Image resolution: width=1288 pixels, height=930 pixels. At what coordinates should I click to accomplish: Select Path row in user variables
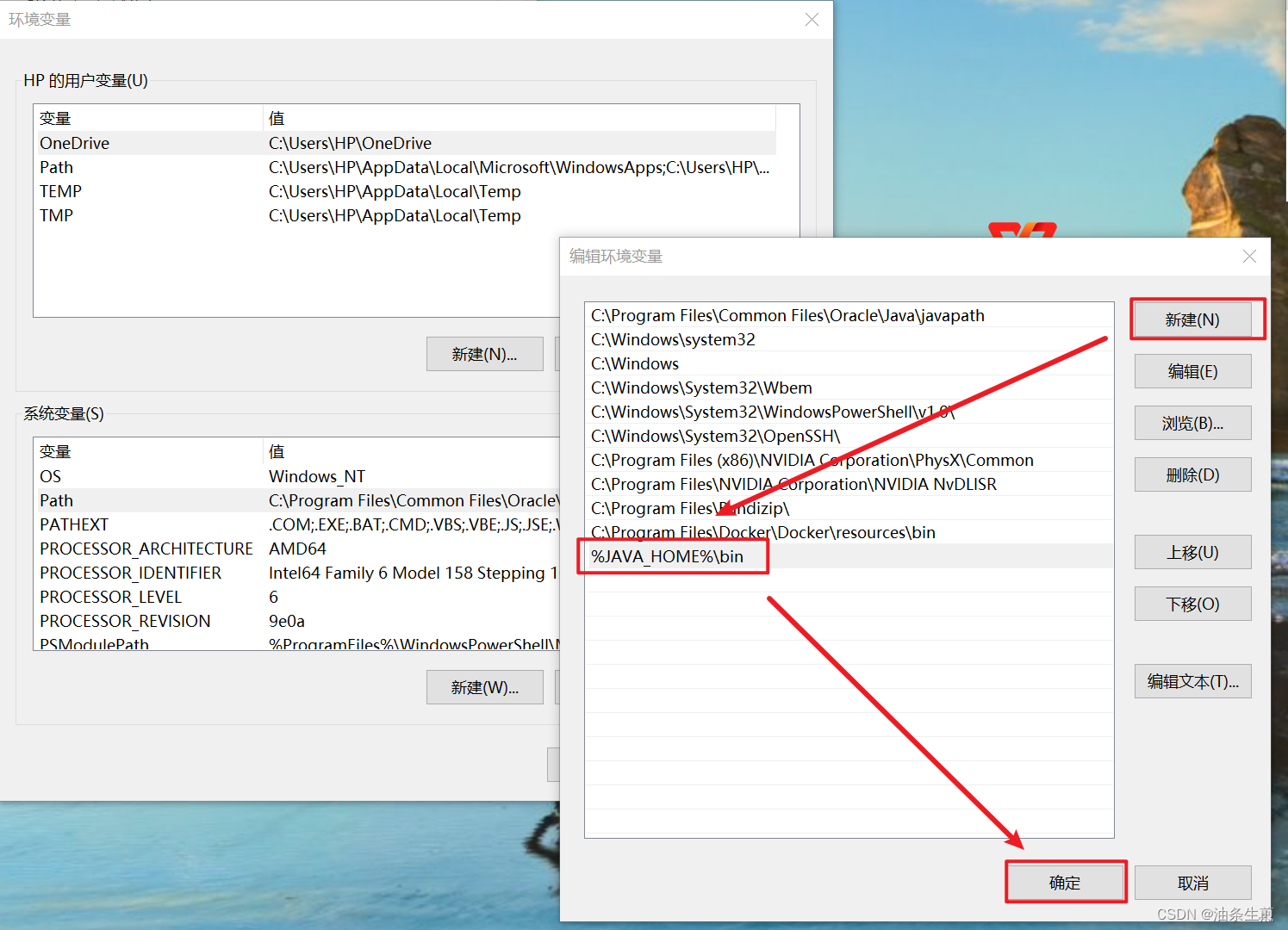point(405,167)
